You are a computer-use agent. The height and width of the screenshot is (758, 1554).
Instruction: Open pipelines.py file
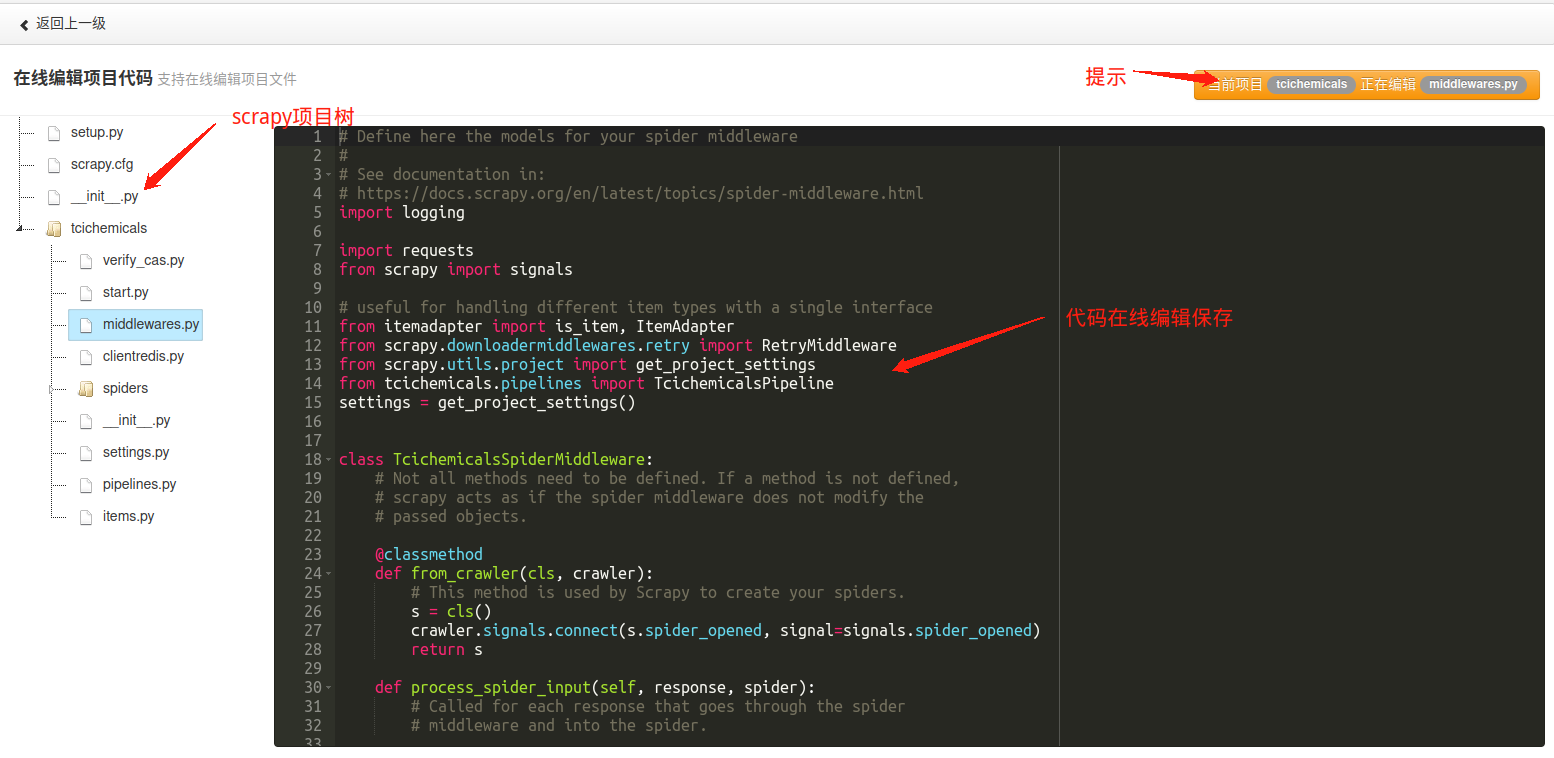click(x=139, y=484)
